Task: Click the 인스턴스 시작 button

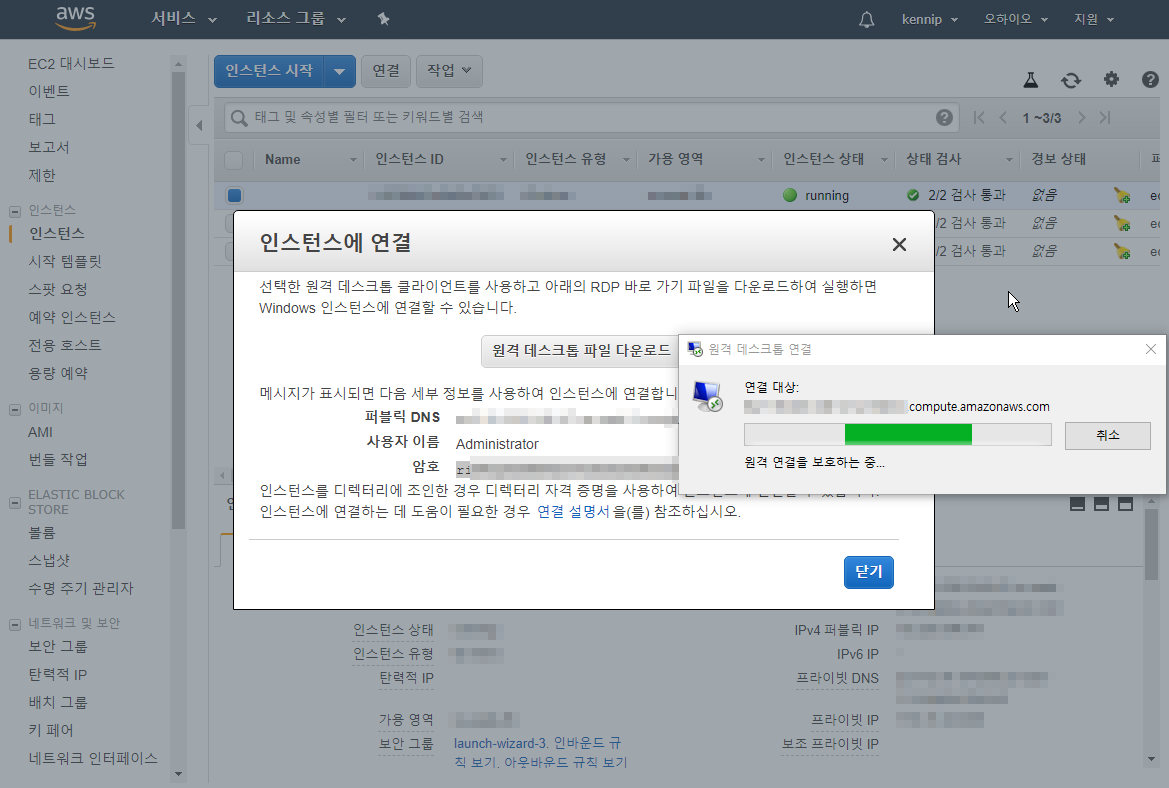Action: click(269, 72)
